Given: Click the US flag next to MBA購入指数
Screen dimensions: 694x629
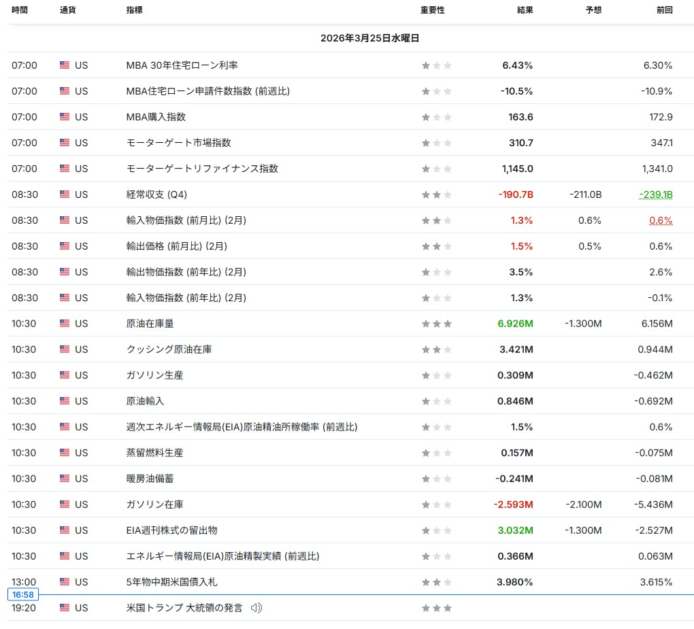Looking at the screenshot, I should [x=65, y=117].
